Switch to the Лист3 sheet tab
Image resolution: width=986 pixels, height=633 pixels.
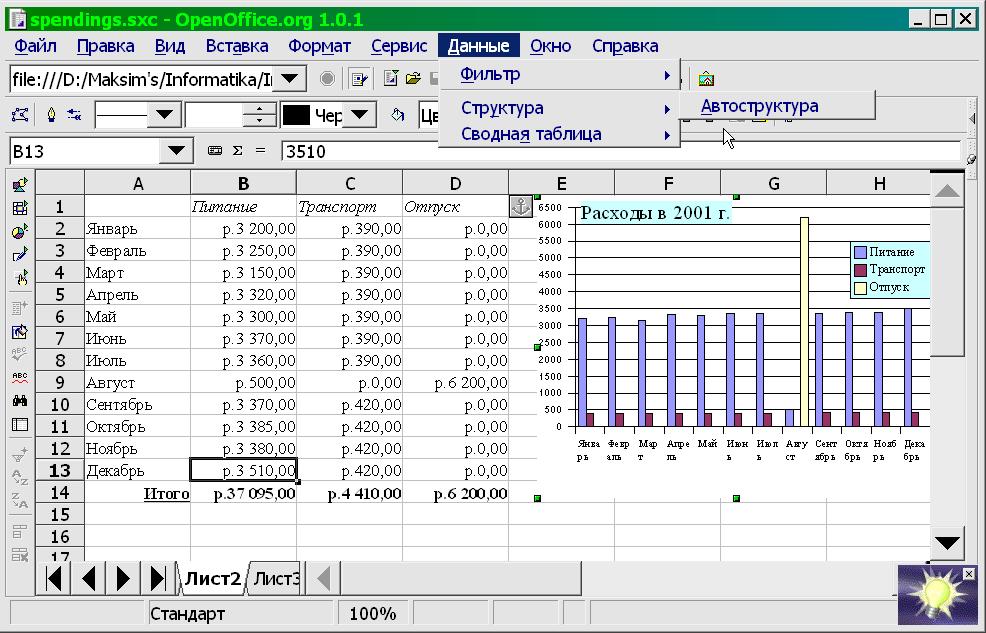click(275, 578)
